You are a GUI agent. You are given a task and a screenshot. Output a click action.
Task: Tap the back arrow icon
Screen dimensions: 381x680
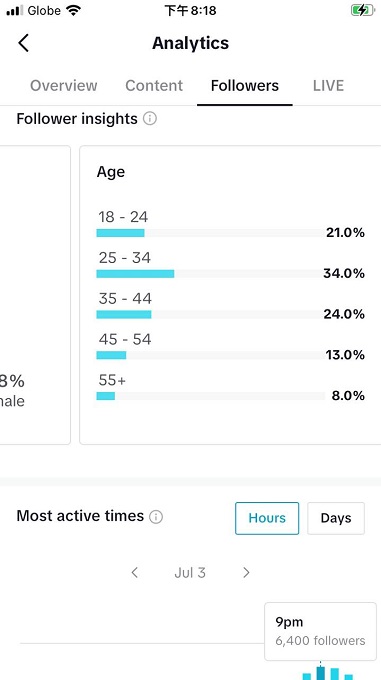pyautogui.click(x=23, y=43)
